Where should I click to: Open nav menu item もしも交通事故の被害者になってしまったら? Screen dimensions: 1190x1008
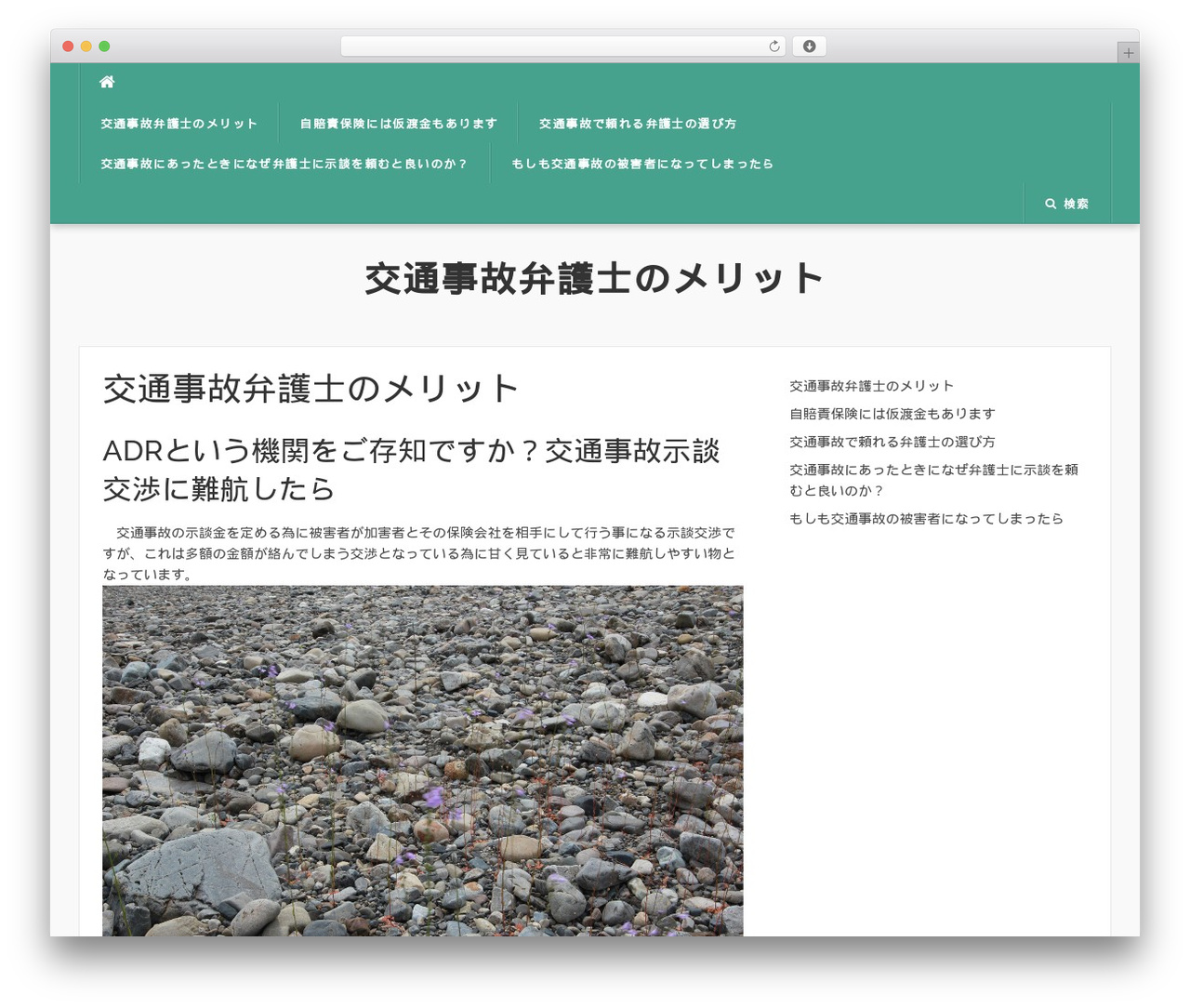[642, 164]
